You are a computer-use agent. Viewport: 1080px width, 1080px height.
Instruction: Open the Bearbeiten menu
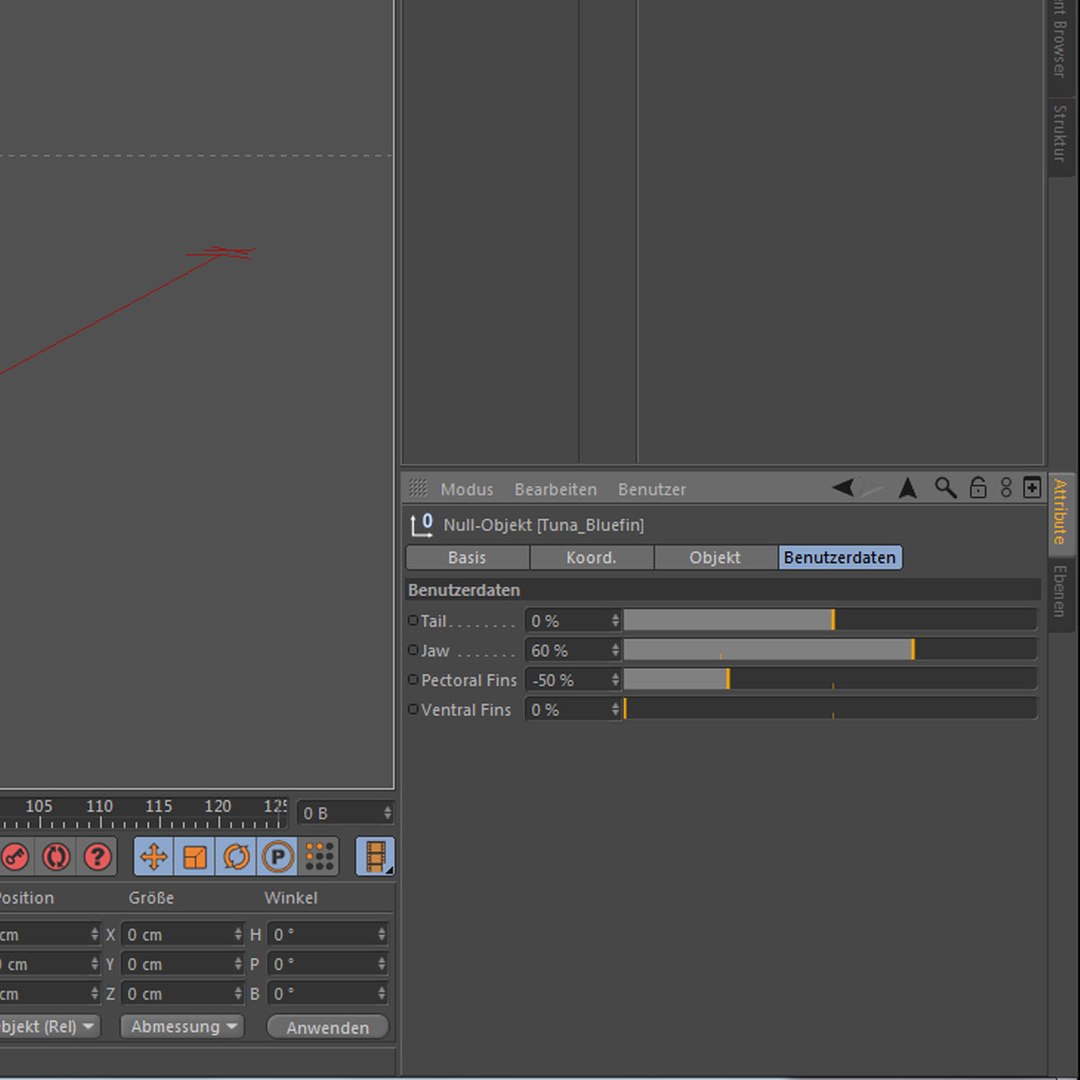(555, 490)
